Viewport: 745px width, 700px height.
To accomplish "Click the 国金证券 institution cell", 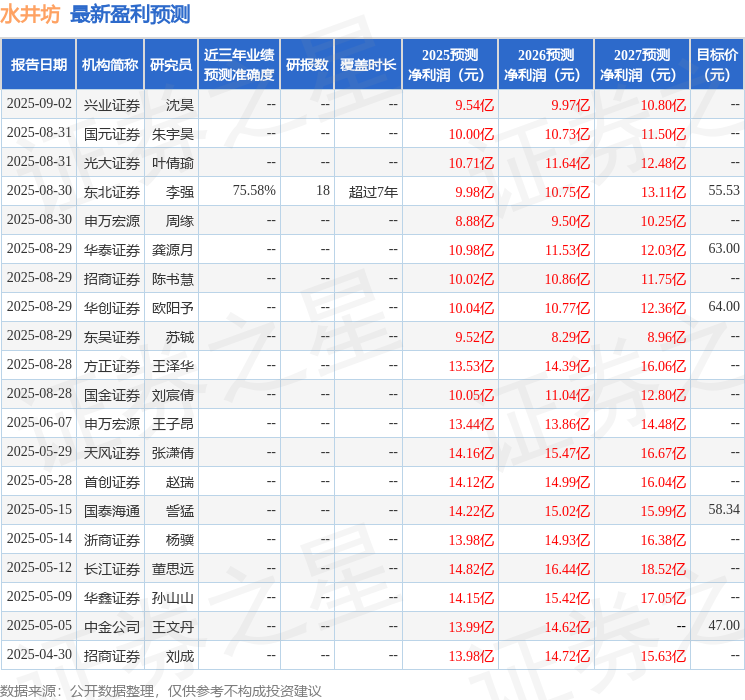I will [112, 395].
